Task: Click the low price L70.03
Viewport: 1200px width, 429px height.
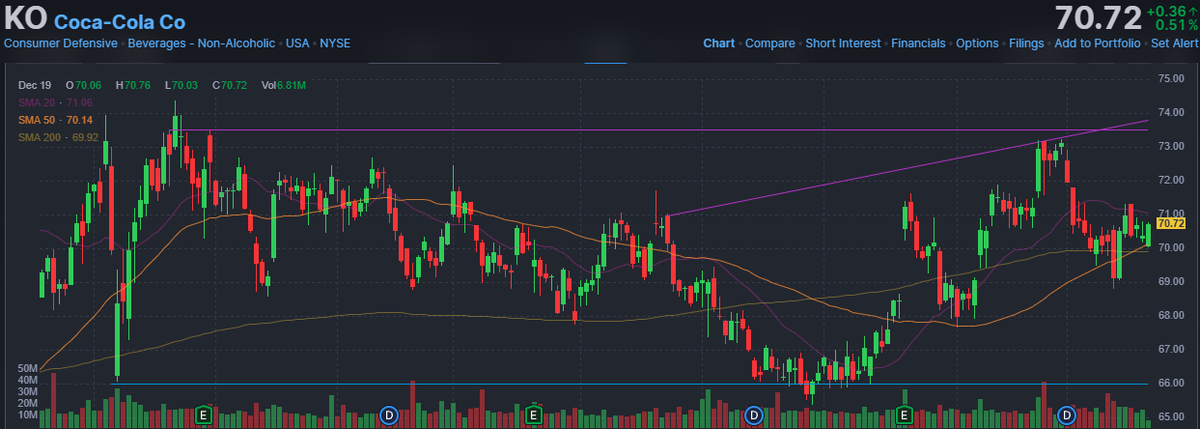Action: 182,86
